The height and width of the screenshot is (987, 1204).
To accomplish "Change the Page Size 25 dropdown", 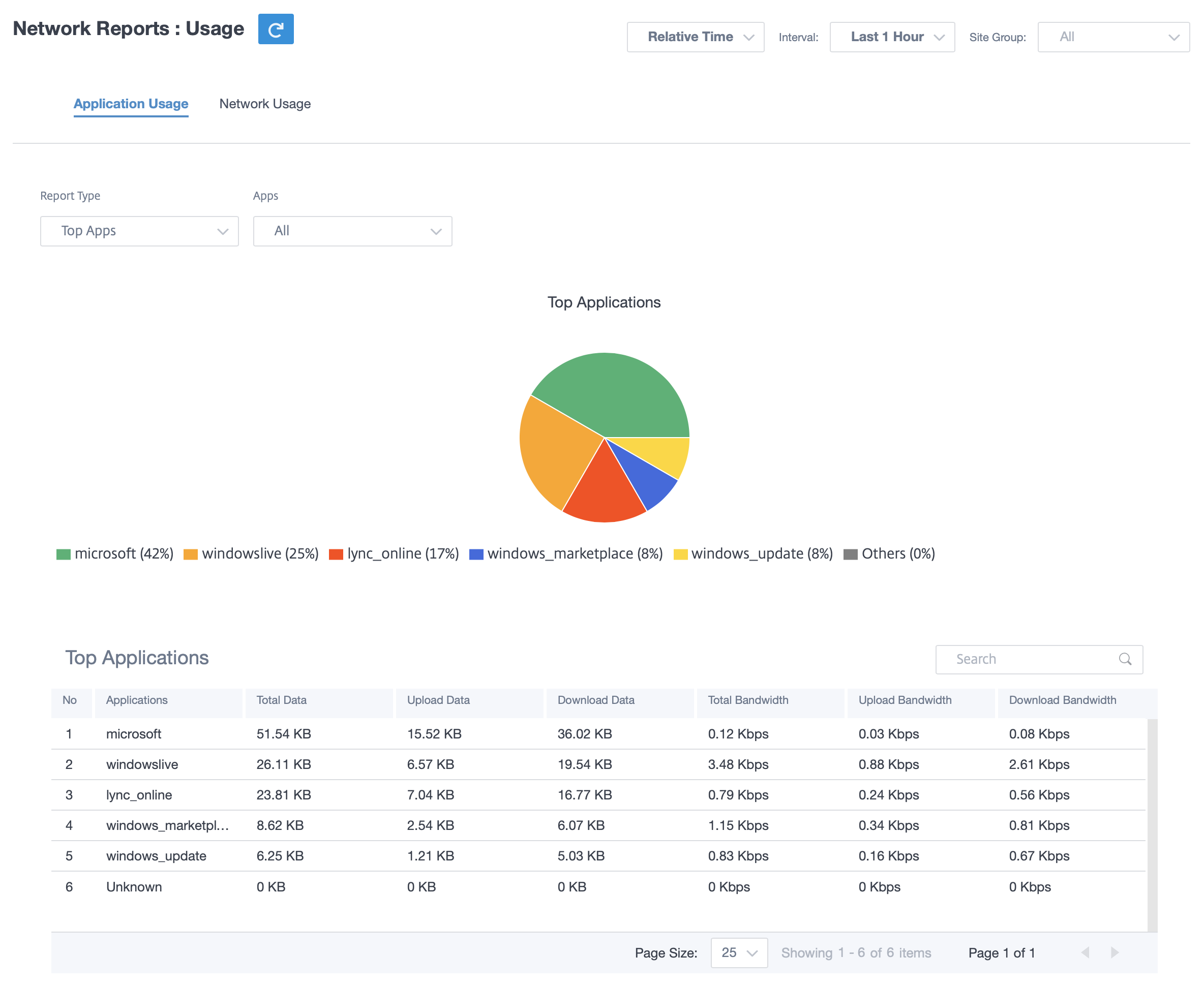I will 739,952.
